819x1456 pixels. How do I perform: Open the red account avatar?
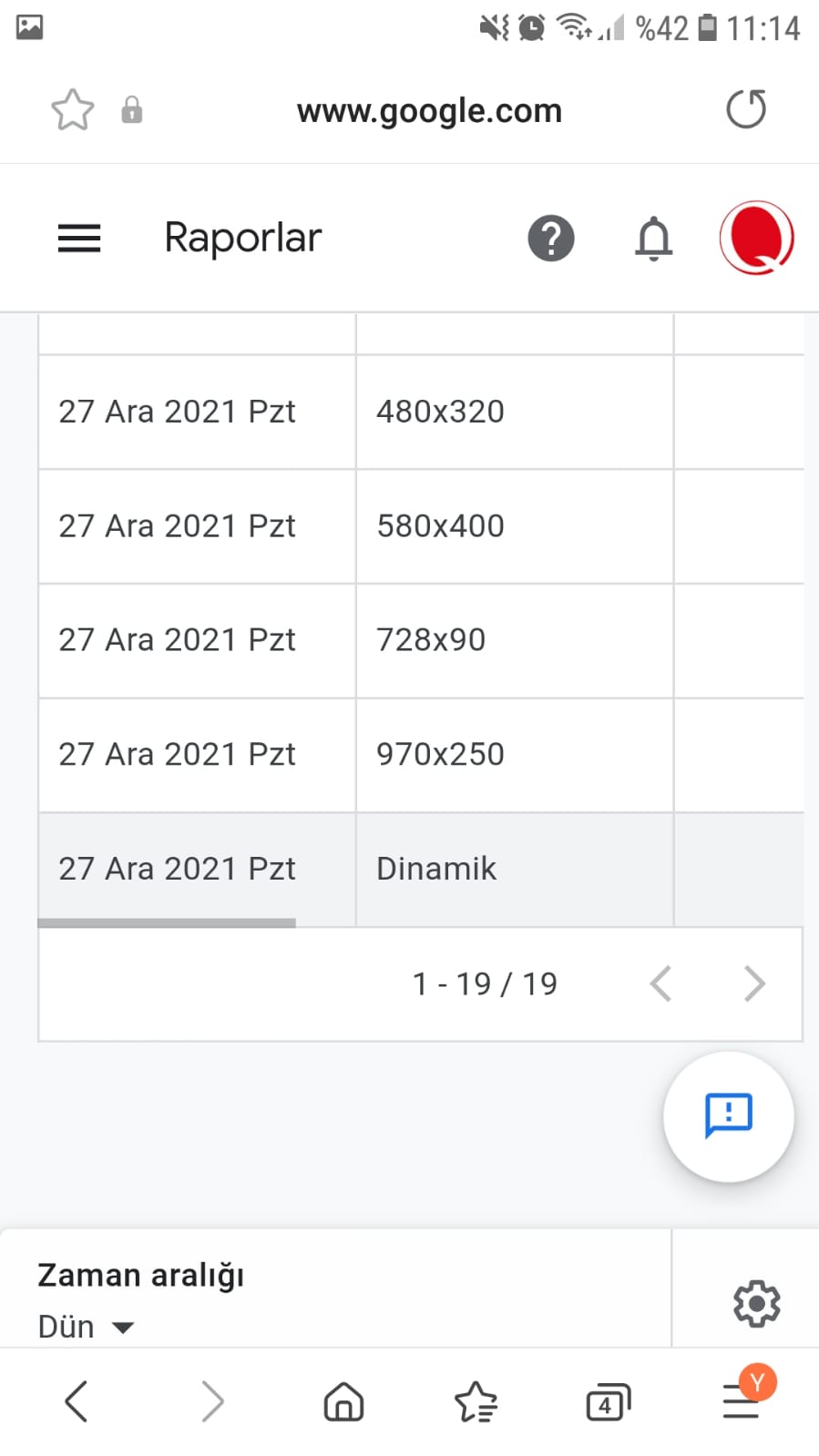(756, 238)
